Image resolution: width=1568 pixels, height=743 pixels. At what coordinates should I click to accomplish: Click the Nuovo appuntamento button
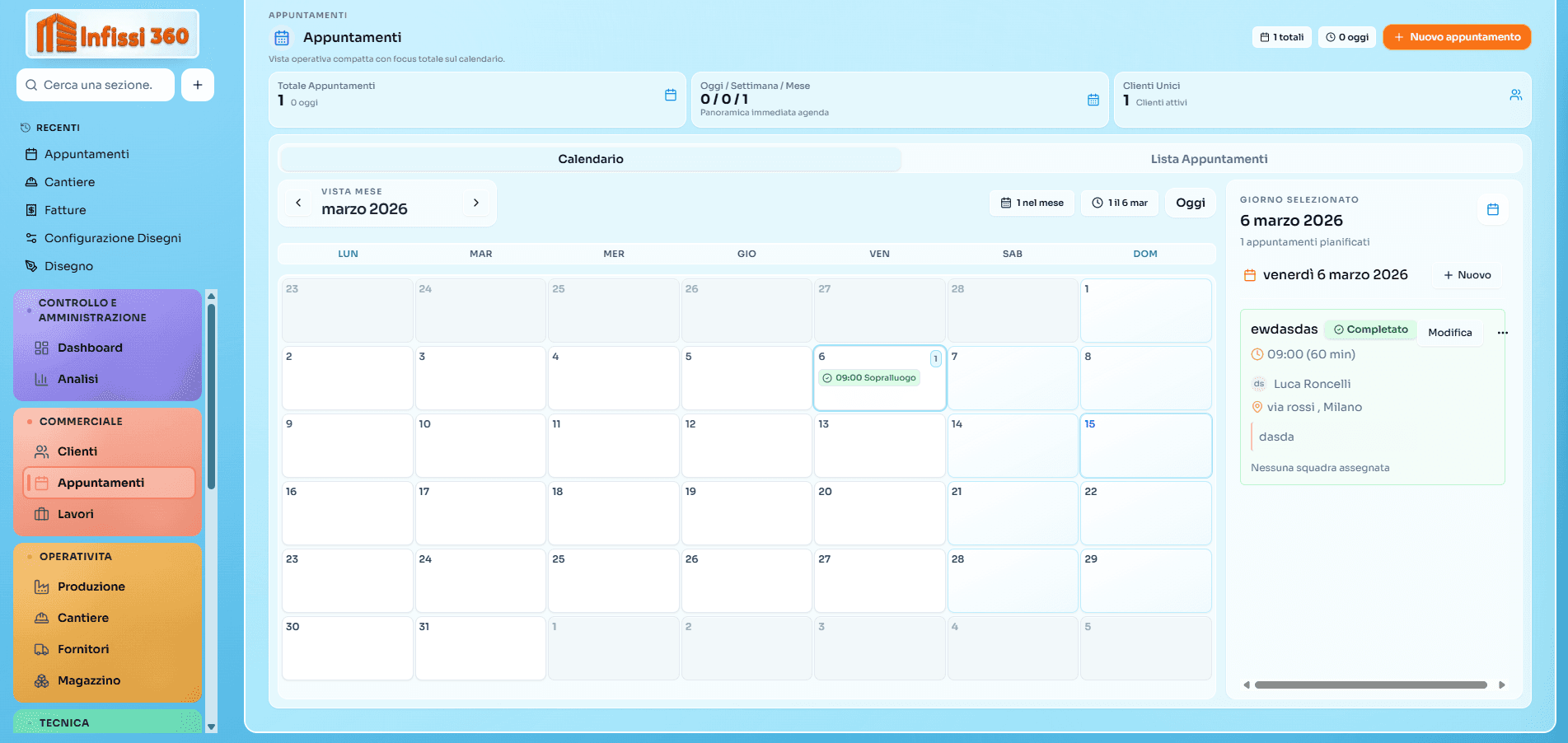(1457, 36)
